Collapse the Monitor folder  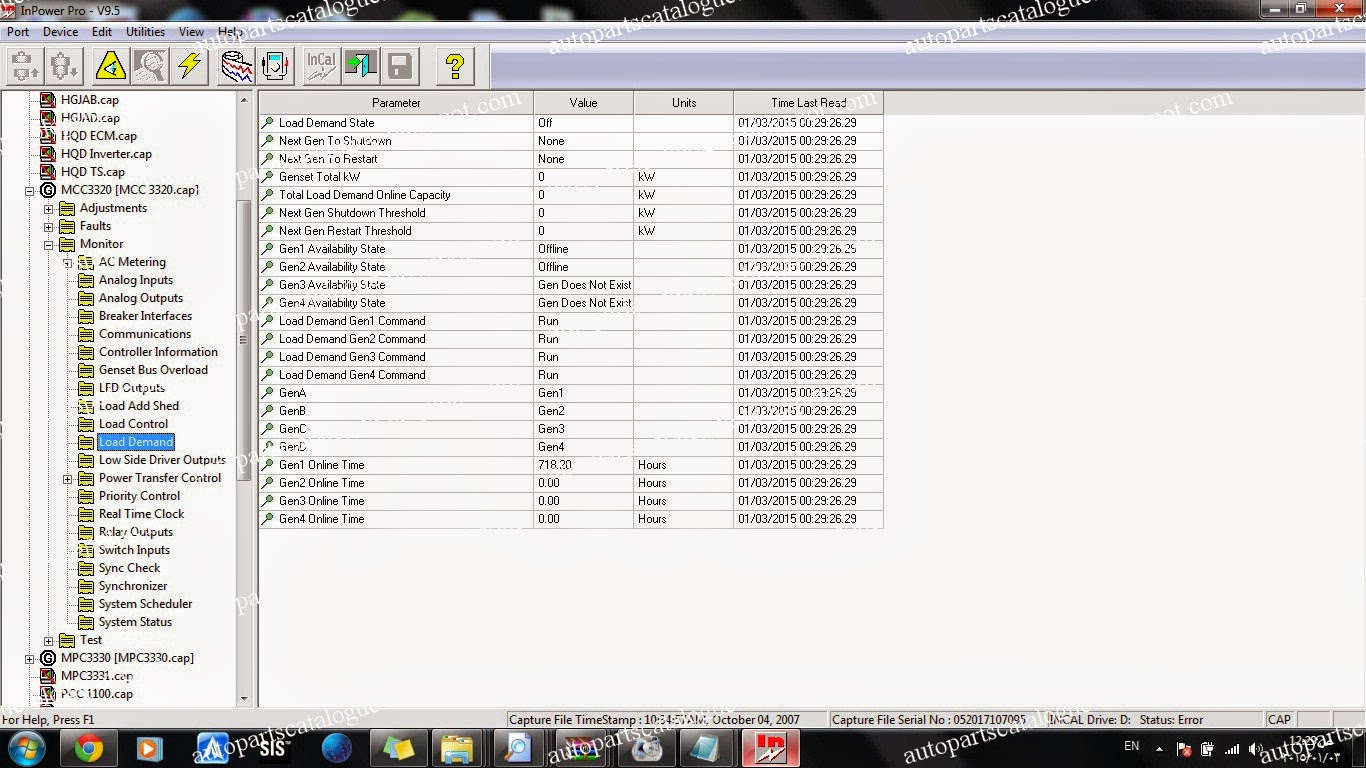tap(48, 244)
